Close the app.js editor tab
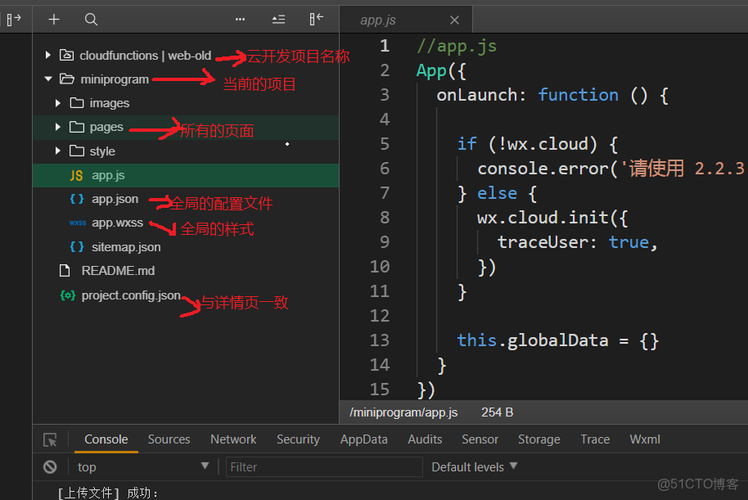The width and height of the screenshot is (748, 500). click(x=455, y=20)
